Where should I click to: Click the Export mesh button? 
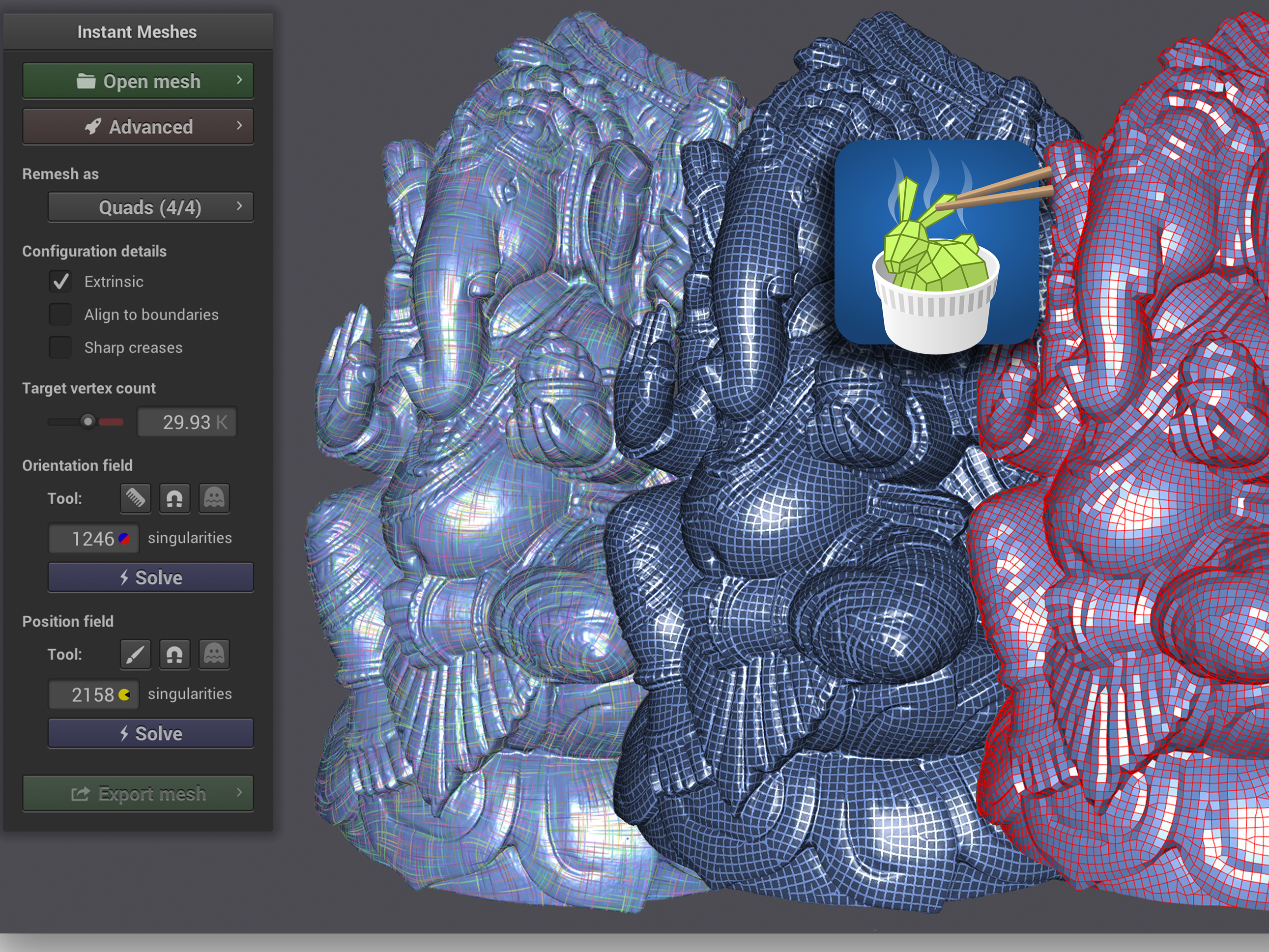(138, 793)
